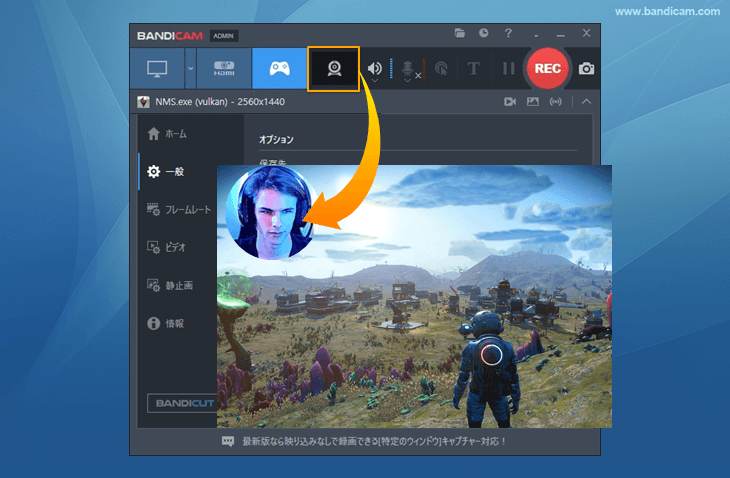Collapse panel with chevron up arrow
This screenshot has height=478, width=730.
point(586,101)
